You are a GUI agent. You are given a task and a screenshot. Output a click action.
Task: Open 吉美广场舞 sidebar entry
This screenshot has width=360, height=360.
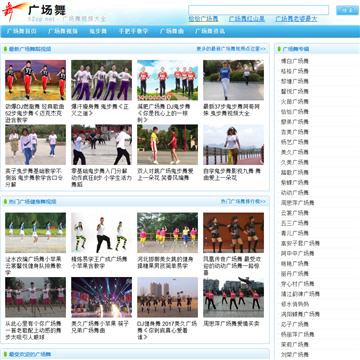coord(295,132)
